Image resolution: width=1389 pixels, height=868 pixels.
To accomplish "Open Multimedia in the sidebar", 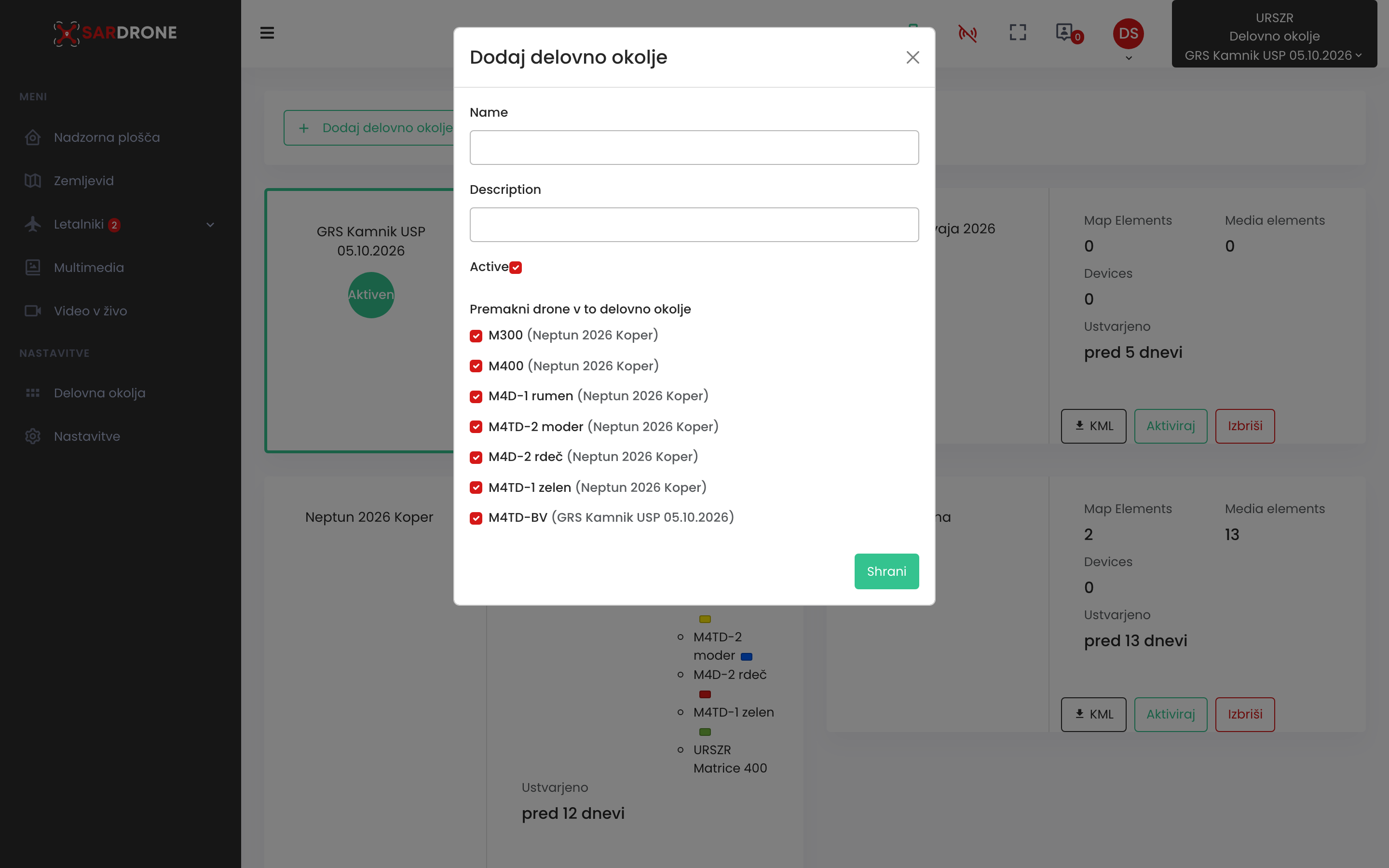I will coord(89,268).
